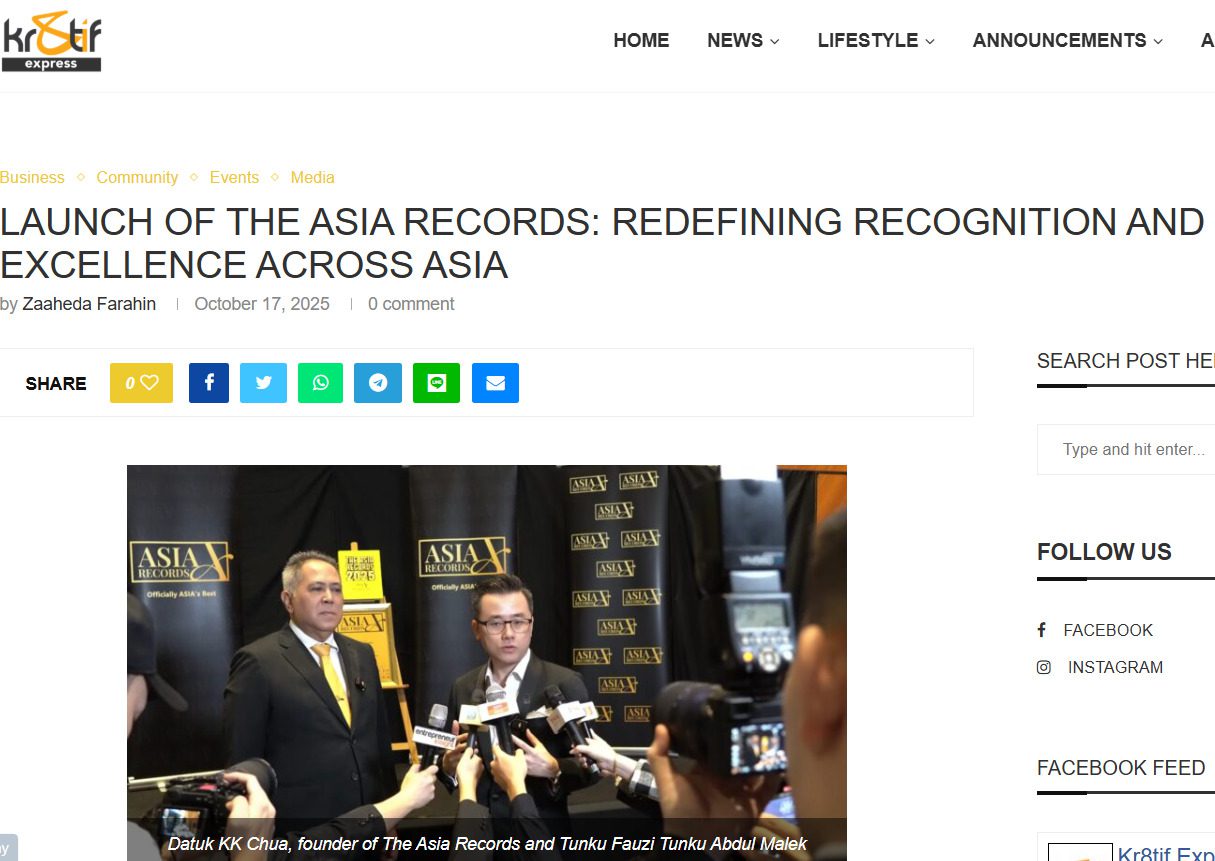Share the article via Telegram
This screenshot has width=1215, height=861.
(378, 383)
